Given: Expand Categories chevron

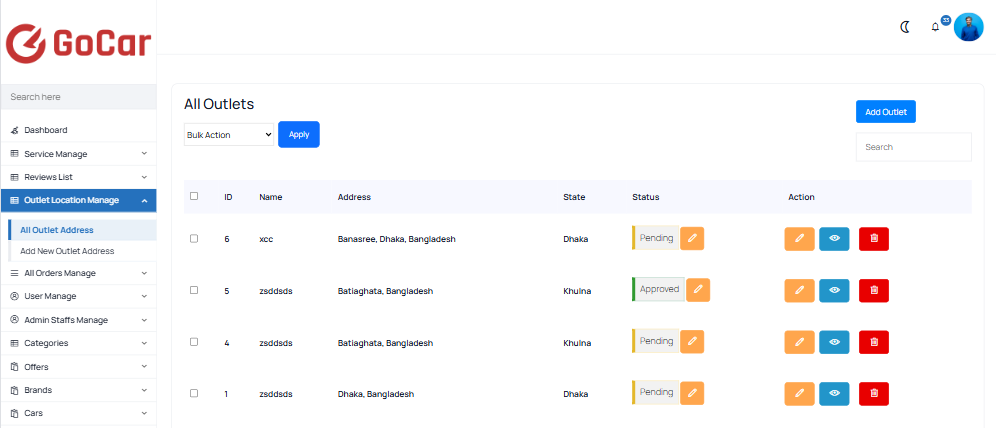Looking at the screenshot, I should tap(144, 343).
